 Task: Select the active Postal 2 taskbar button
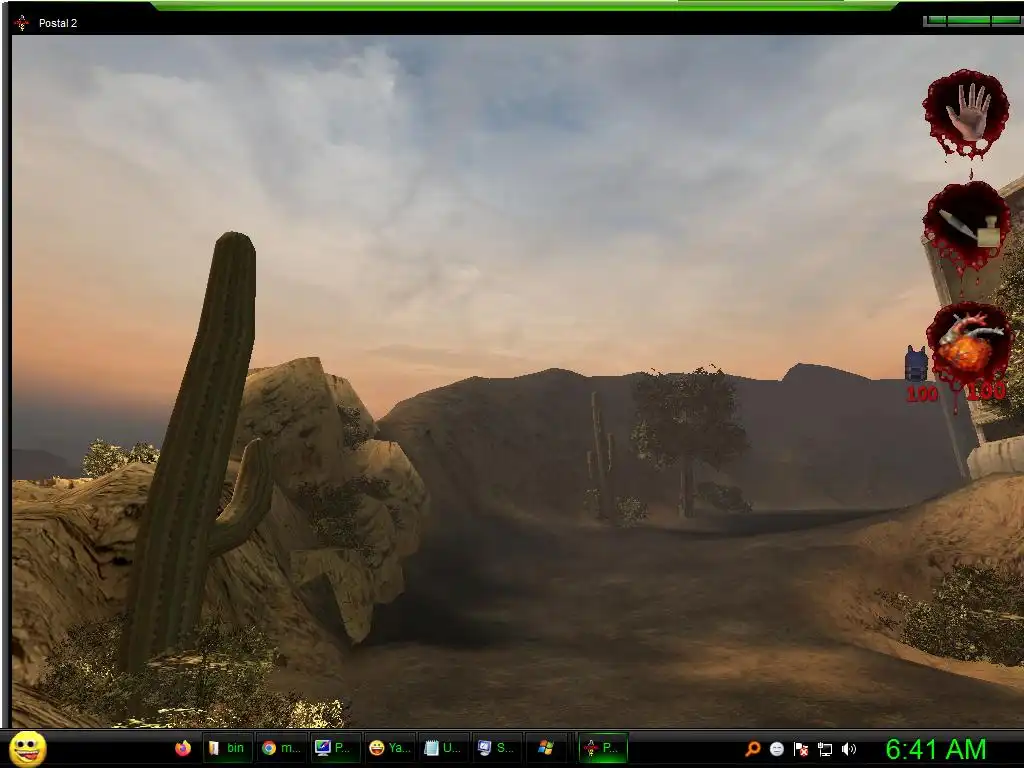(602, 748)
